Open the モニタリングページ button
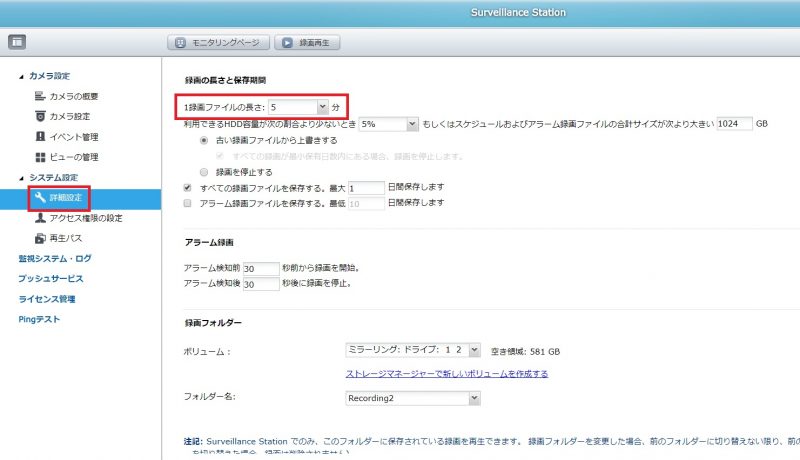 click(x=218, y=43)
